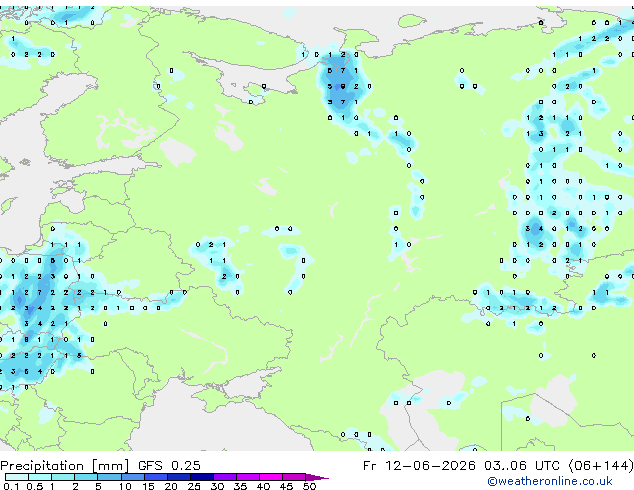Click the 0.1–0.5 mm legend swatch

pos(17,477)
